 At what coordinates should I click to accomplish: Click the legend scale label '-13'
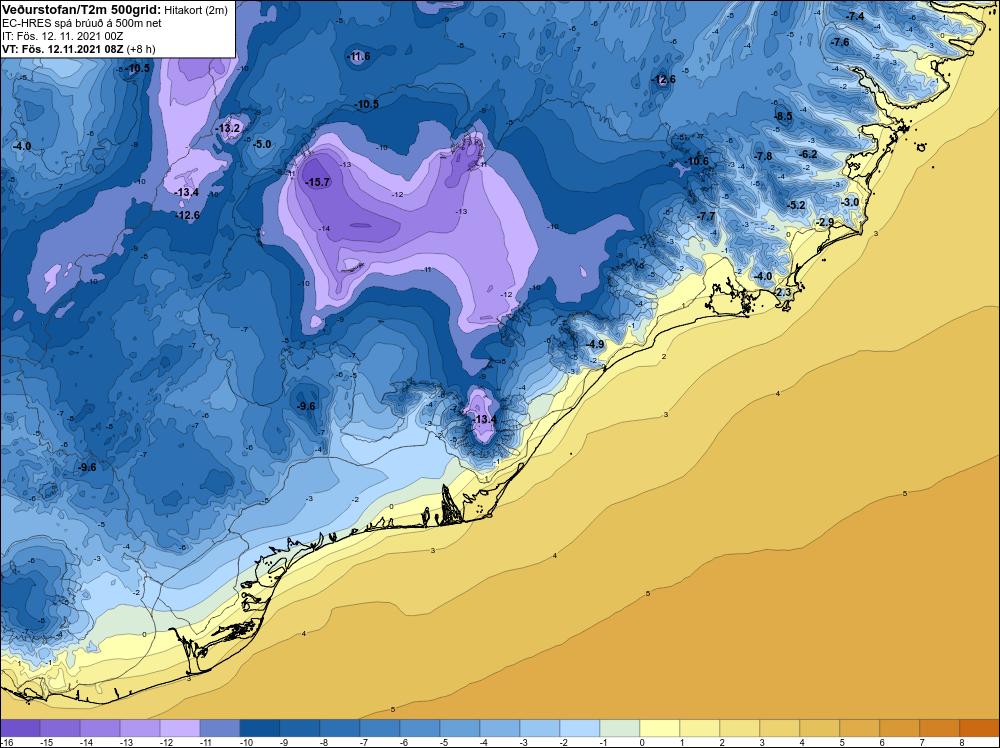(x=126, y=742)
